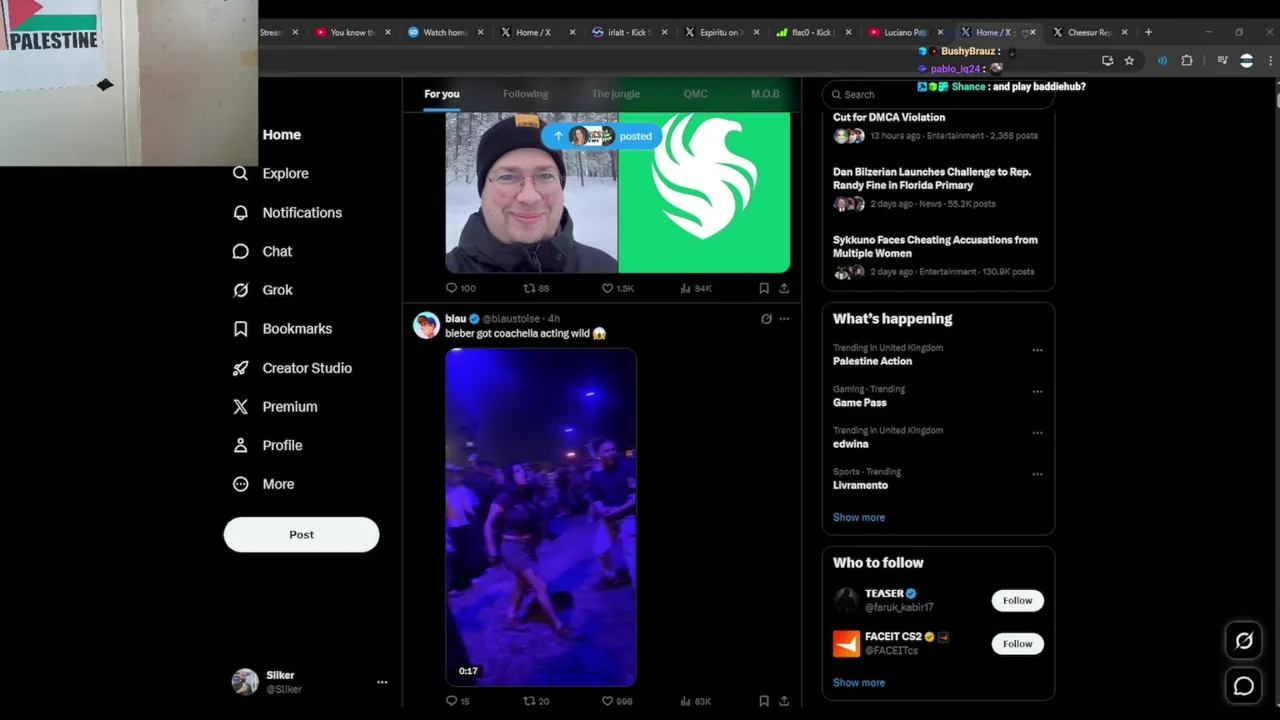The width and height of the screenshot is (1280, 720).
Task: Follow FACEIT CS2 account
Action: (x=1017, y=644)
